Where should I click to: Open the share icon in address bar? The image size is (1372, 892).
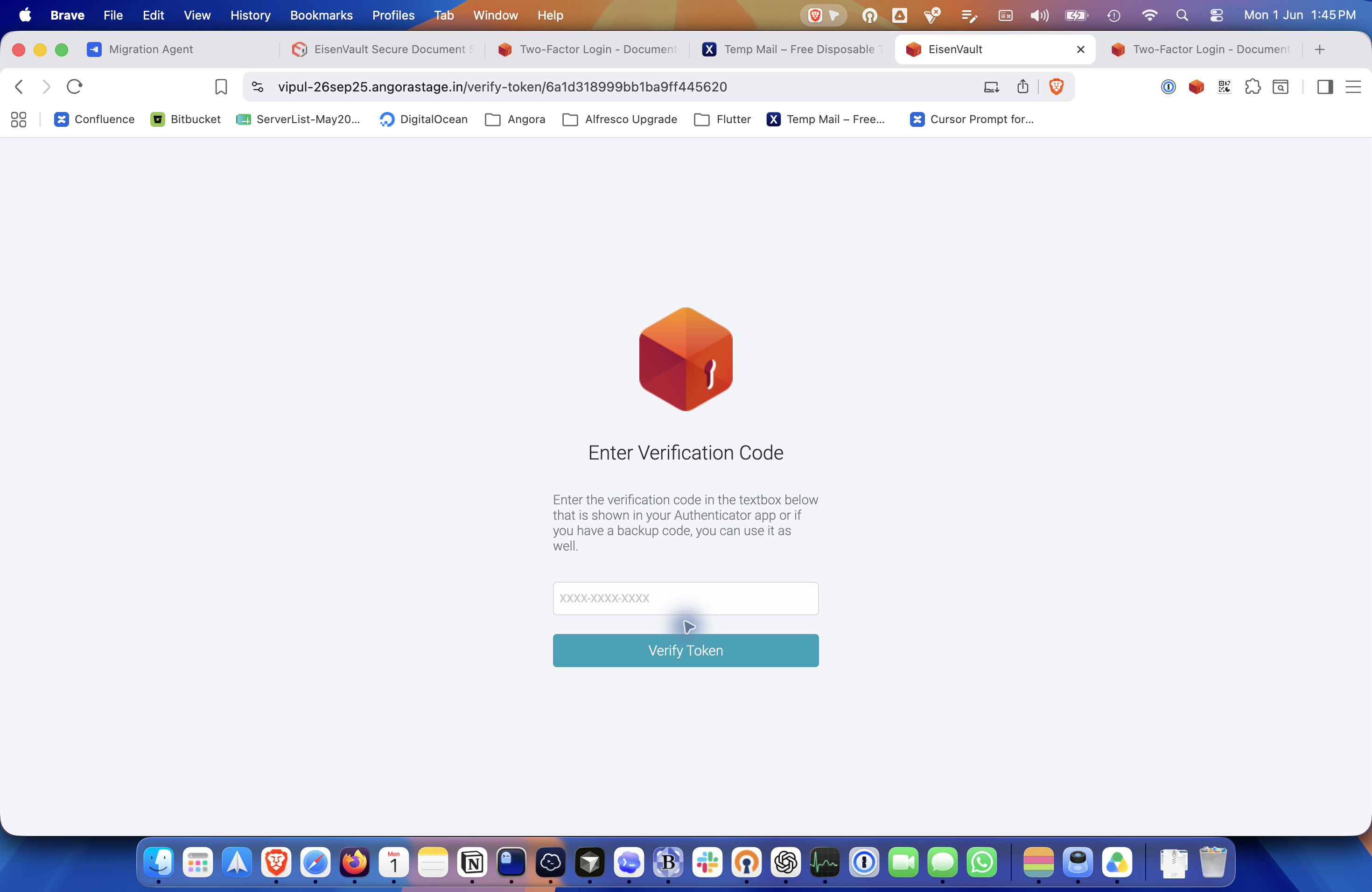1022,87
